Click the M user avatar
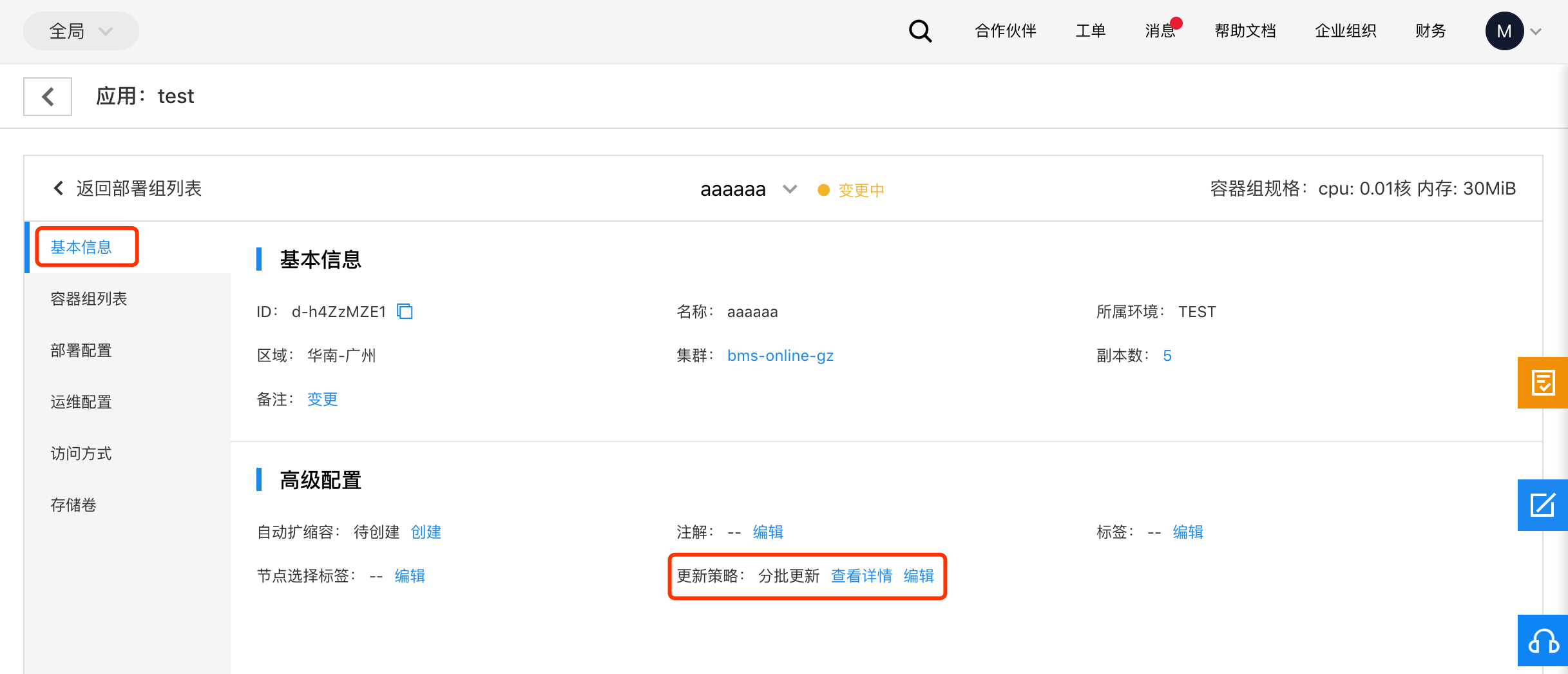 click(x=1504, y=31)
